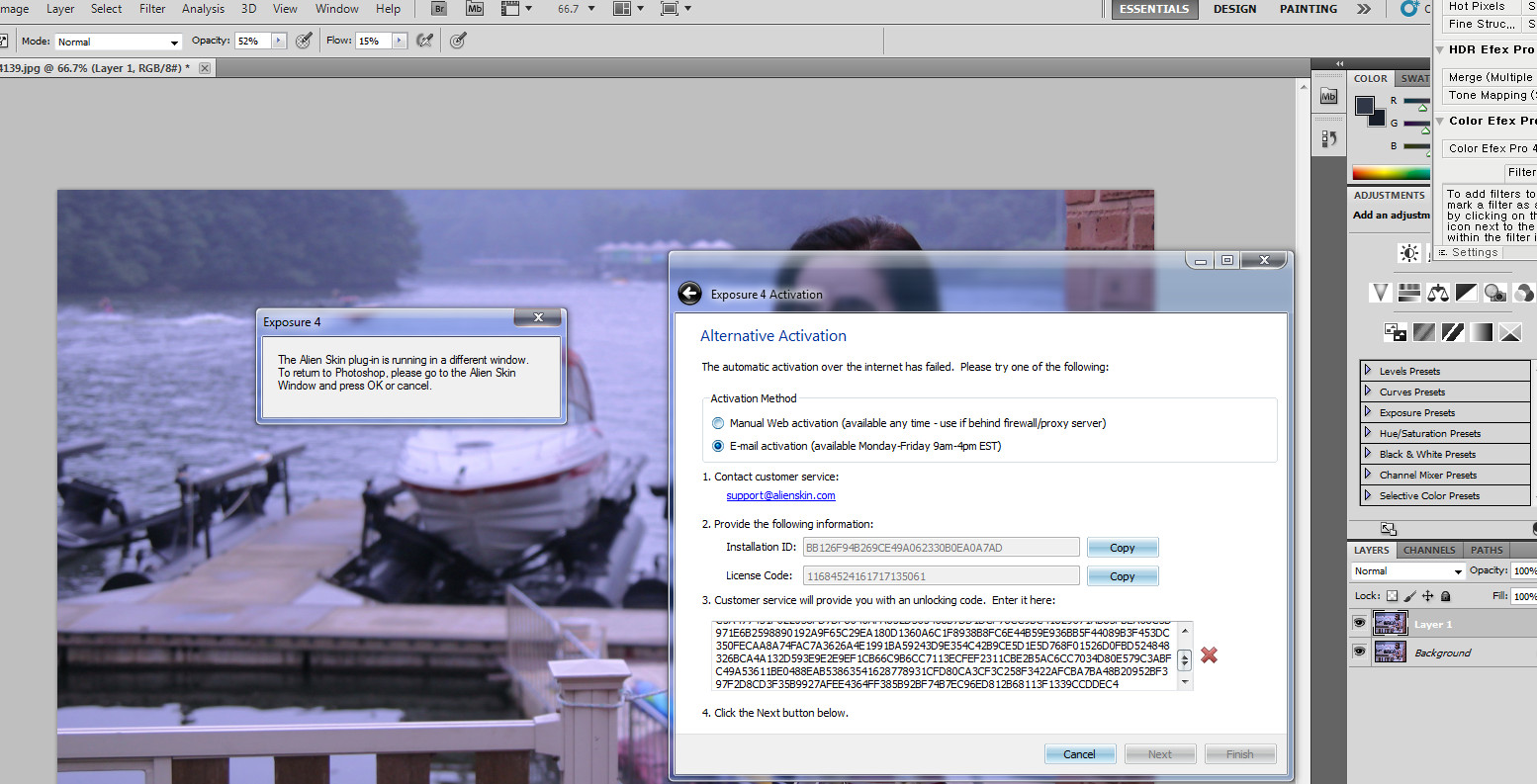The image size is (1537, 784).
Task: Open the Opacity slider arrow in options bar
Action: 278,41
